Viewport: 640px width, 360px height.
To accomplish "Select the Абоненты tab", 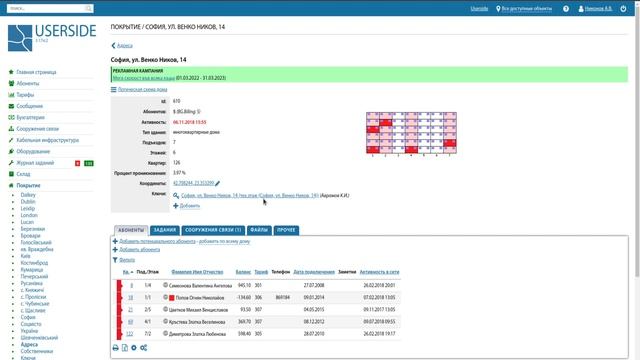I will point(131,230).
